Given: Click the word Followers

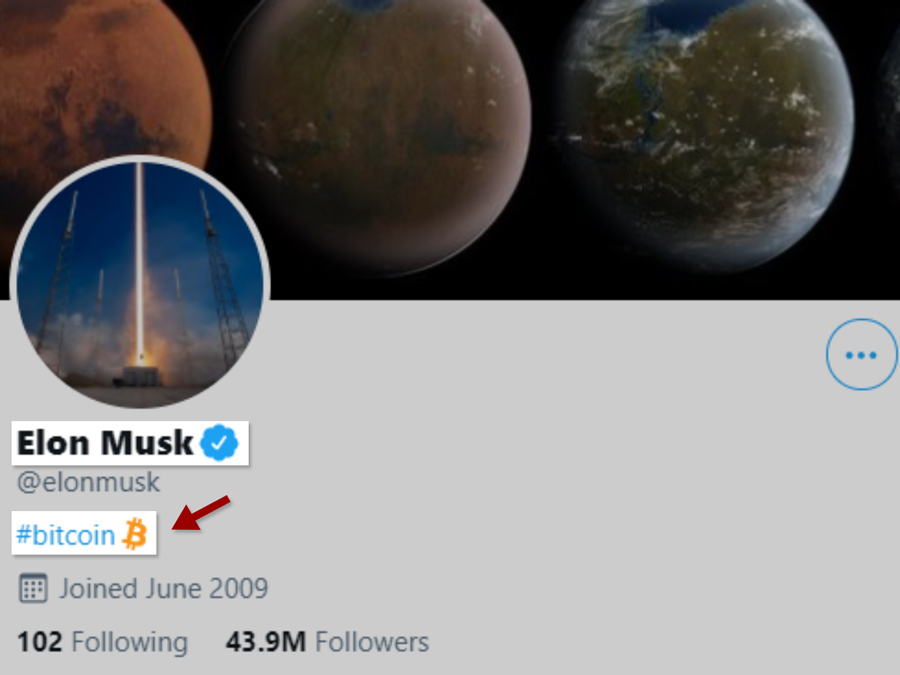Looking at the screenshot, I should (x=372, y=642).
